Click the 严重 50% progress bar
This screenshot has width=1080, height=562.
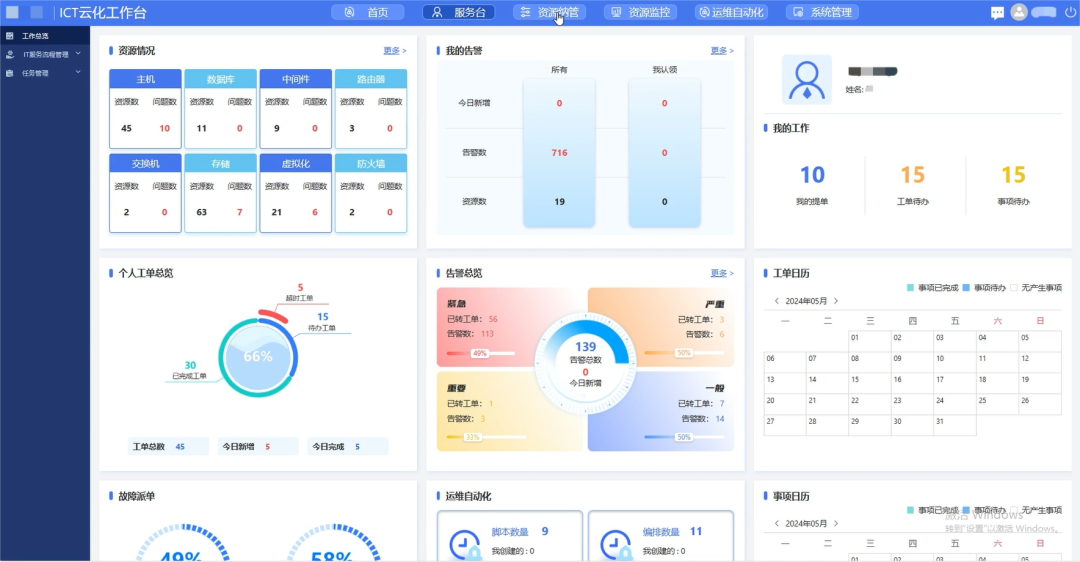[x=684, y=353]
